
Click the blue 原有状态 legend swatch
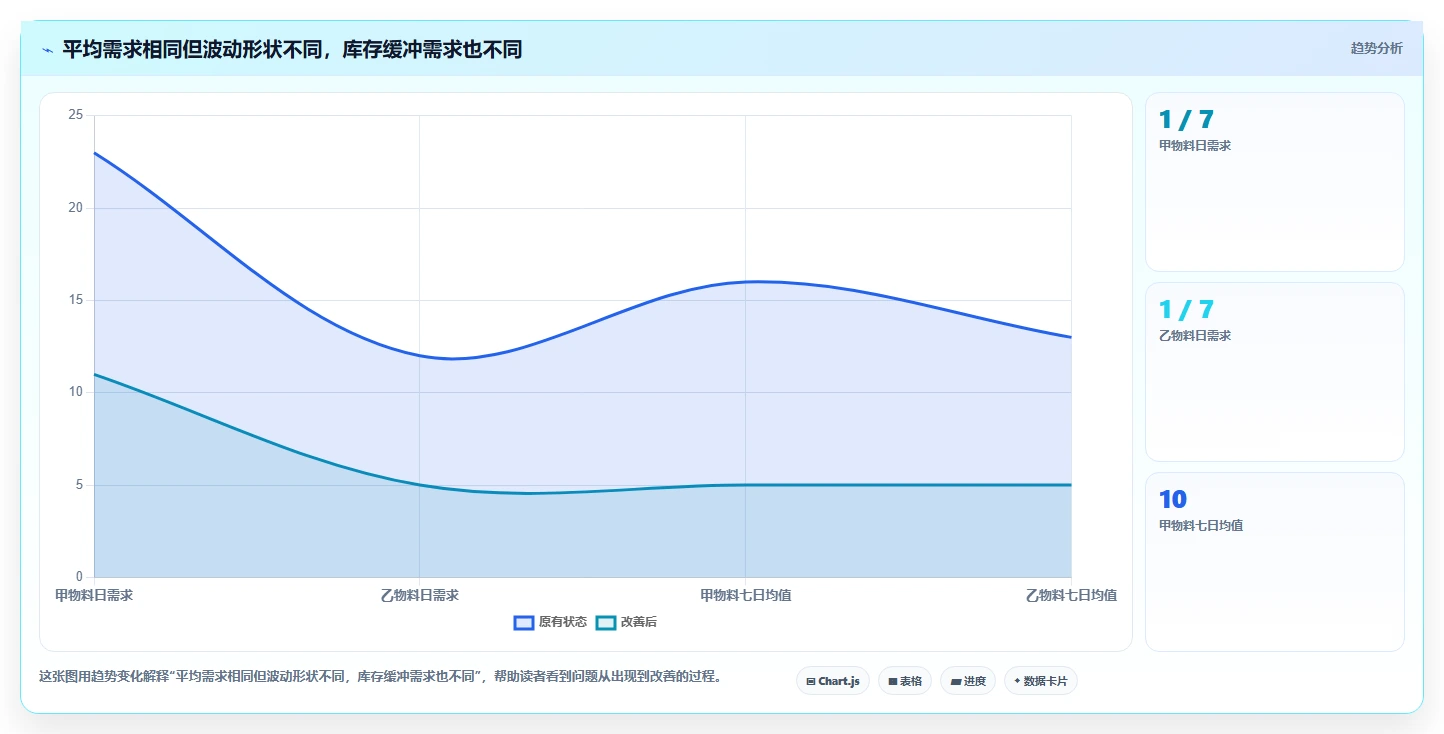pyautogui.click(x=524, y=622)
